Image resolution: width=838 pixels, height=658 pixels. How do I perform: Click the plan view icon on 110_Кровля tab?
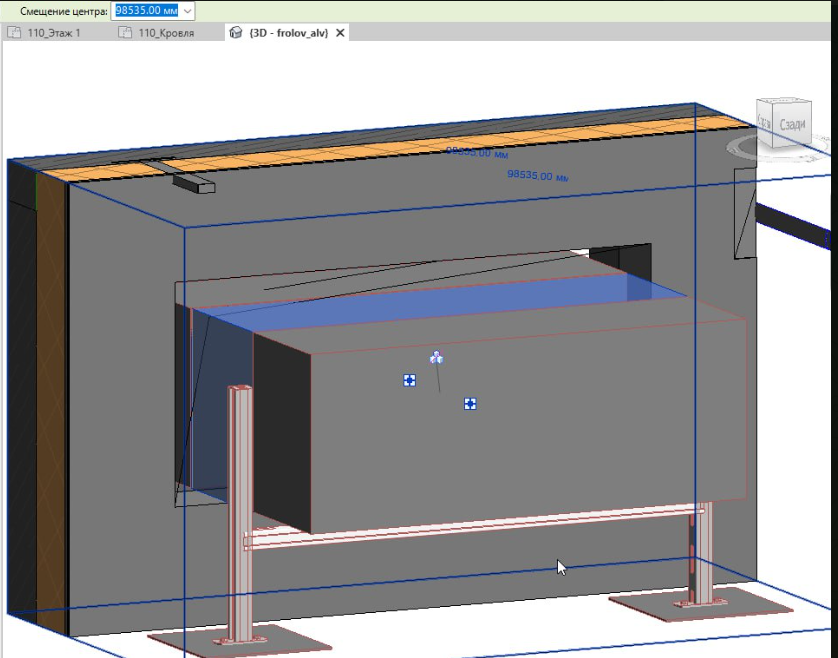[x=125, y=33]
